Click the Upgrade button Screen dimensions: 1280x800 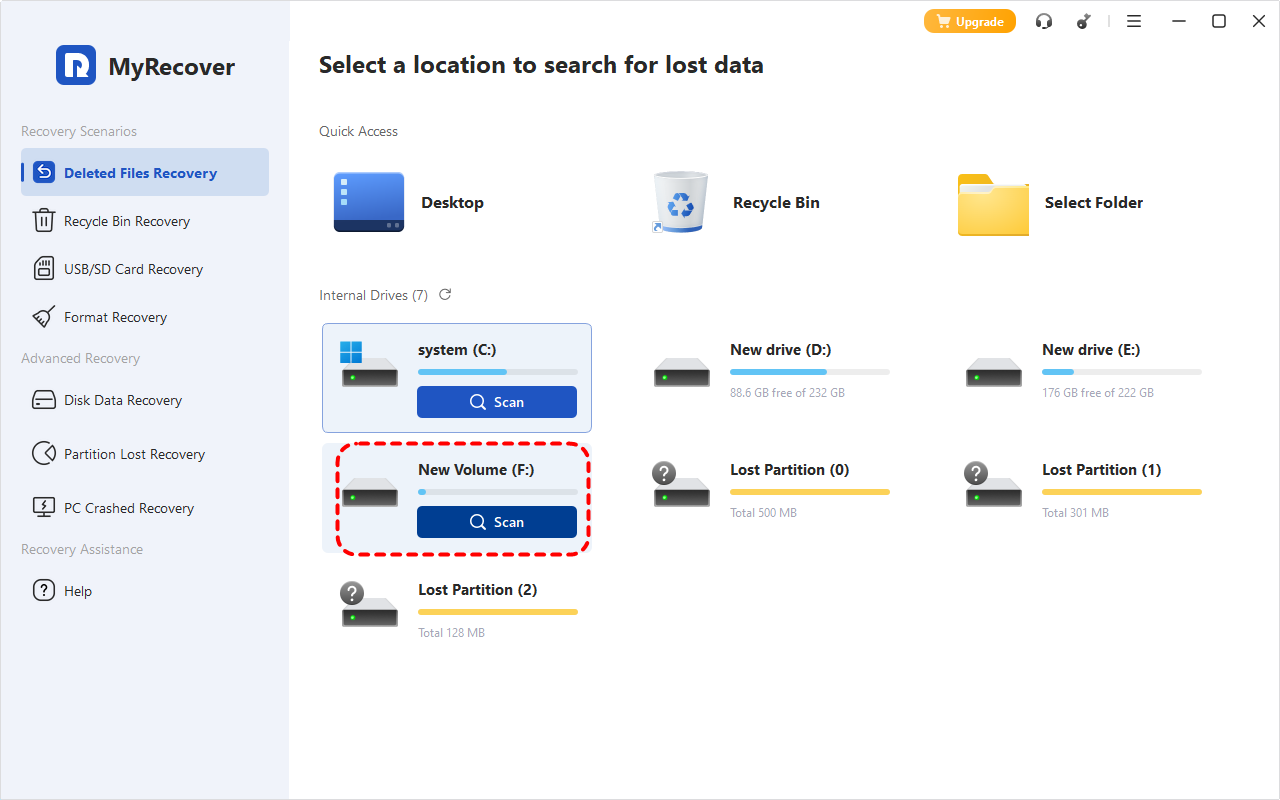point(969,21)
